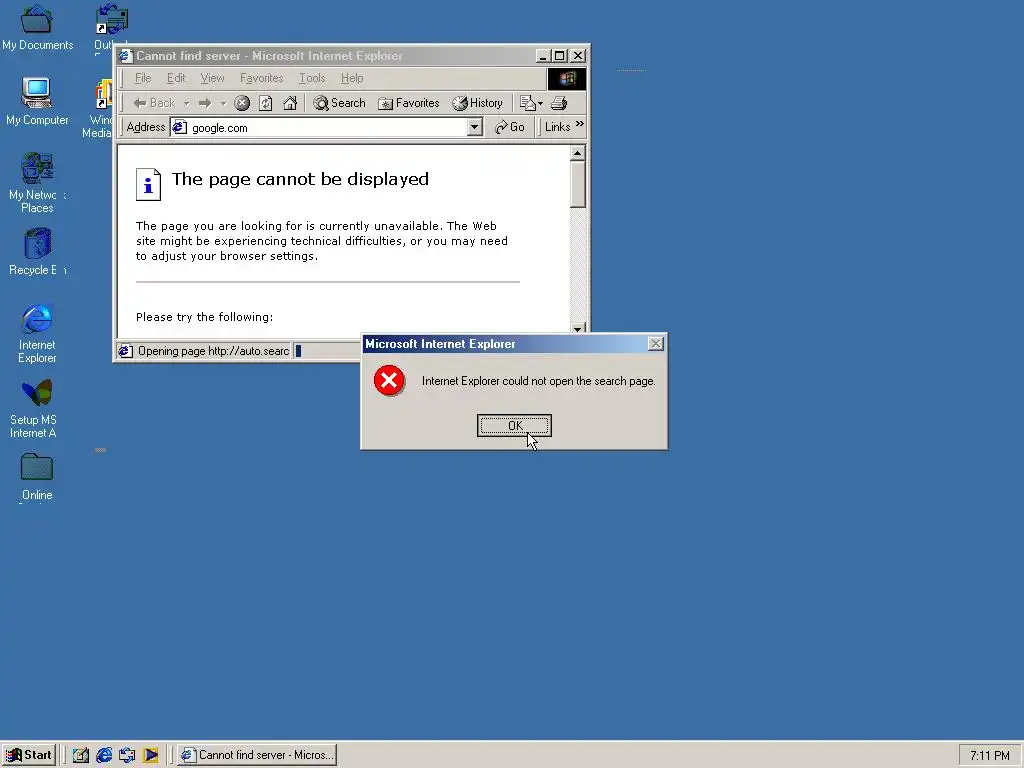Open the File menu

[143, 78]
